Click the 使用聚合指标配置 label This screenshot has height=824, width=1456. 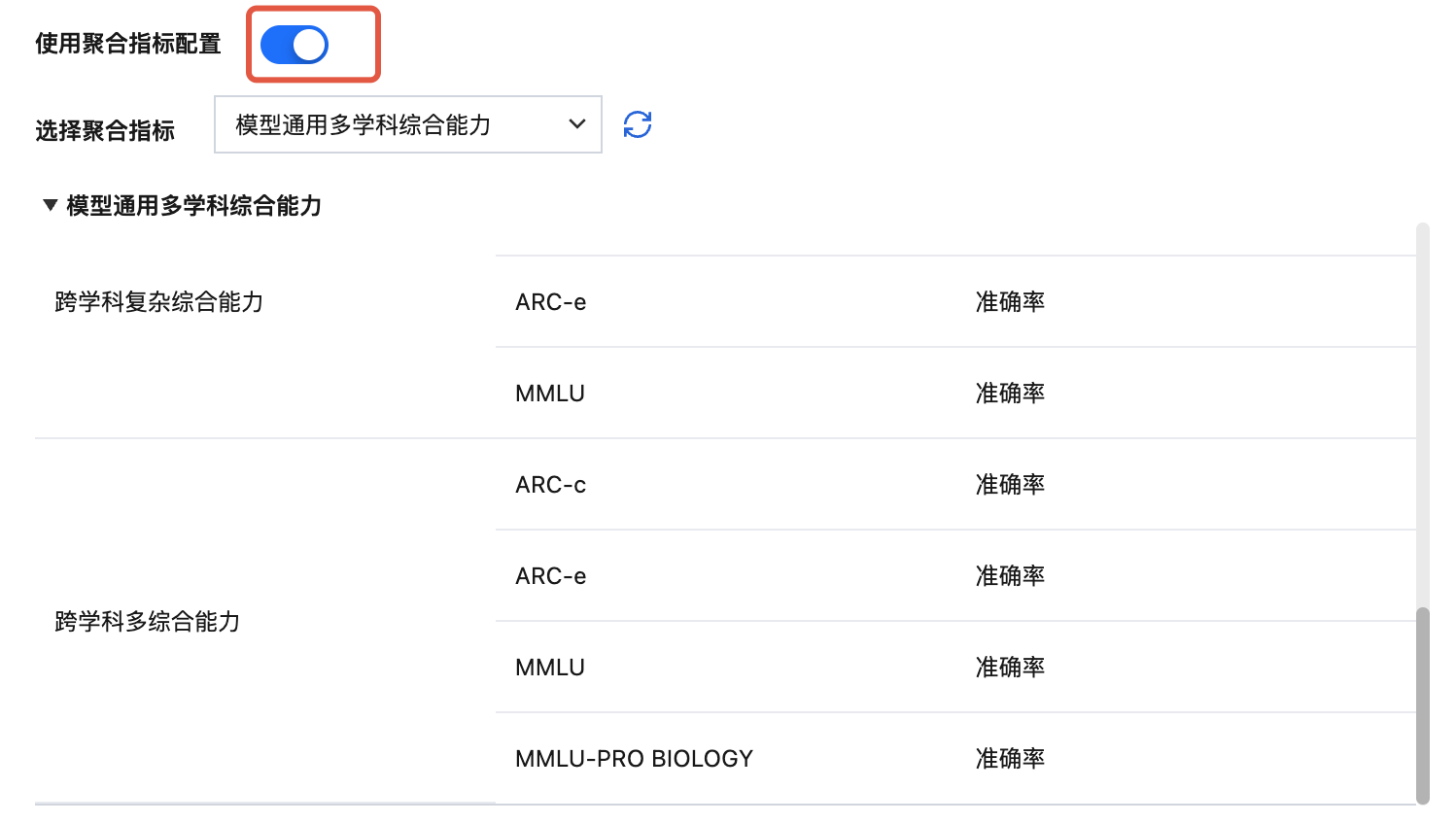click(x=128, y=44)
